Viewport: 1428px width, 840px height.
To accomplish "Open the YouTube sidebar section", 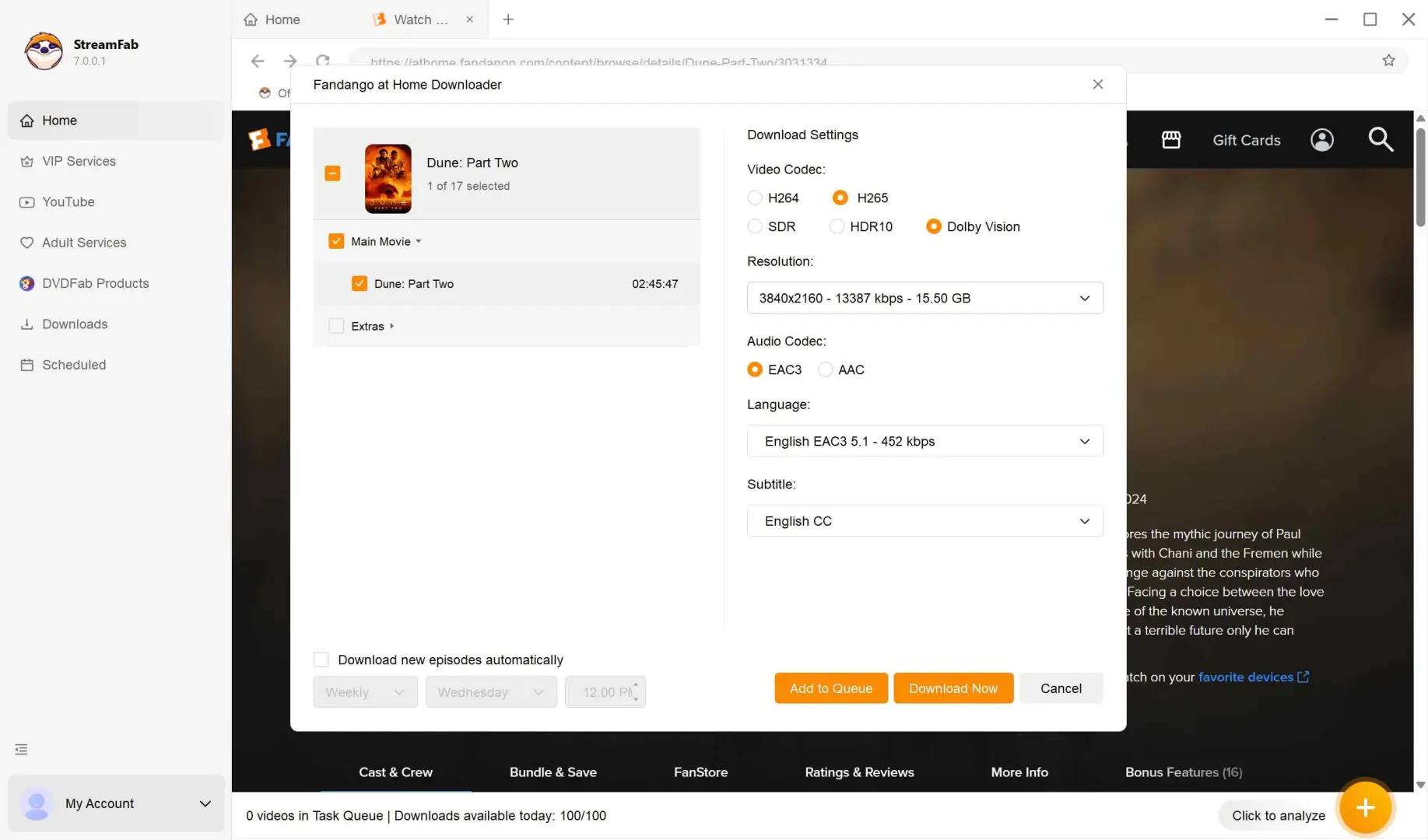I will (116, 201).
